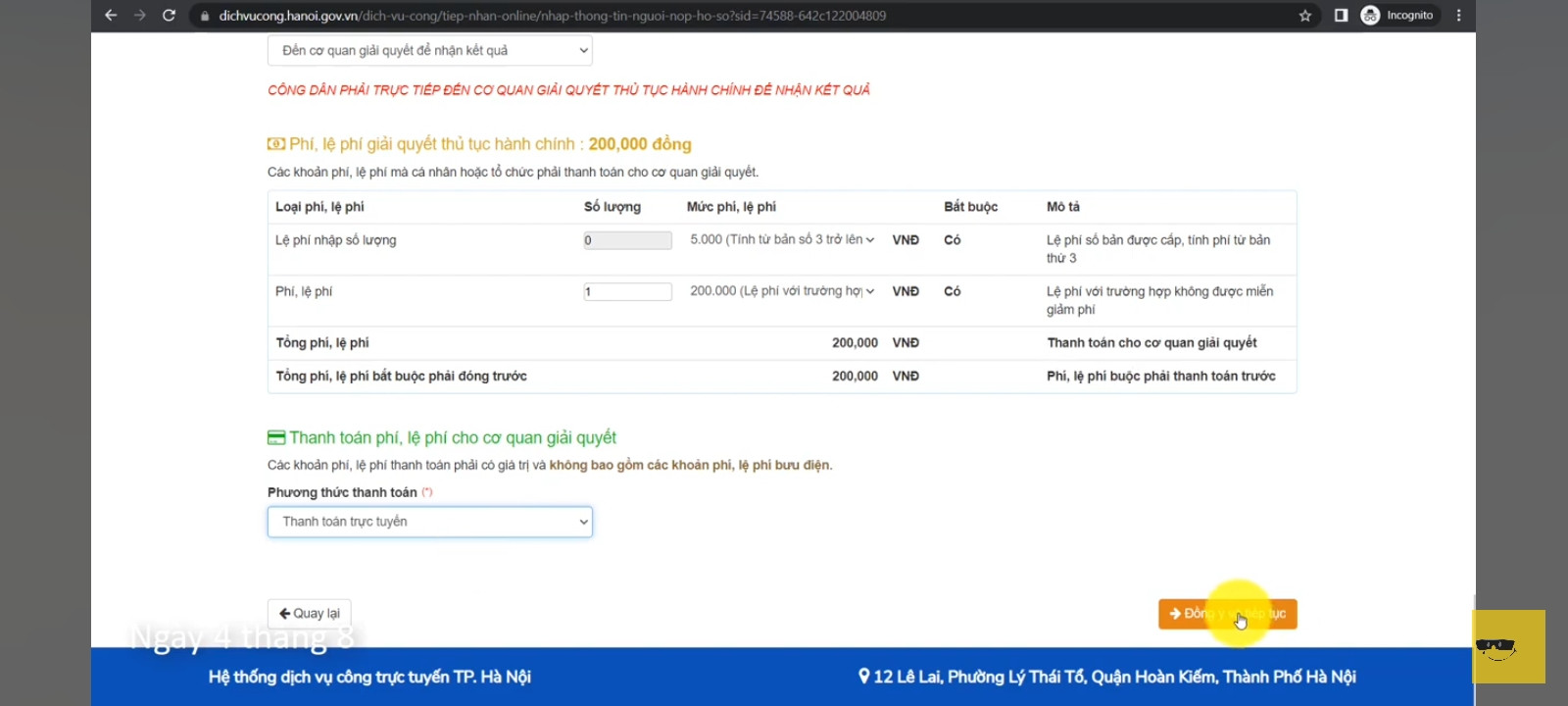Click the Số lượng column header
1568x706 pixels.
pos(612,207)
